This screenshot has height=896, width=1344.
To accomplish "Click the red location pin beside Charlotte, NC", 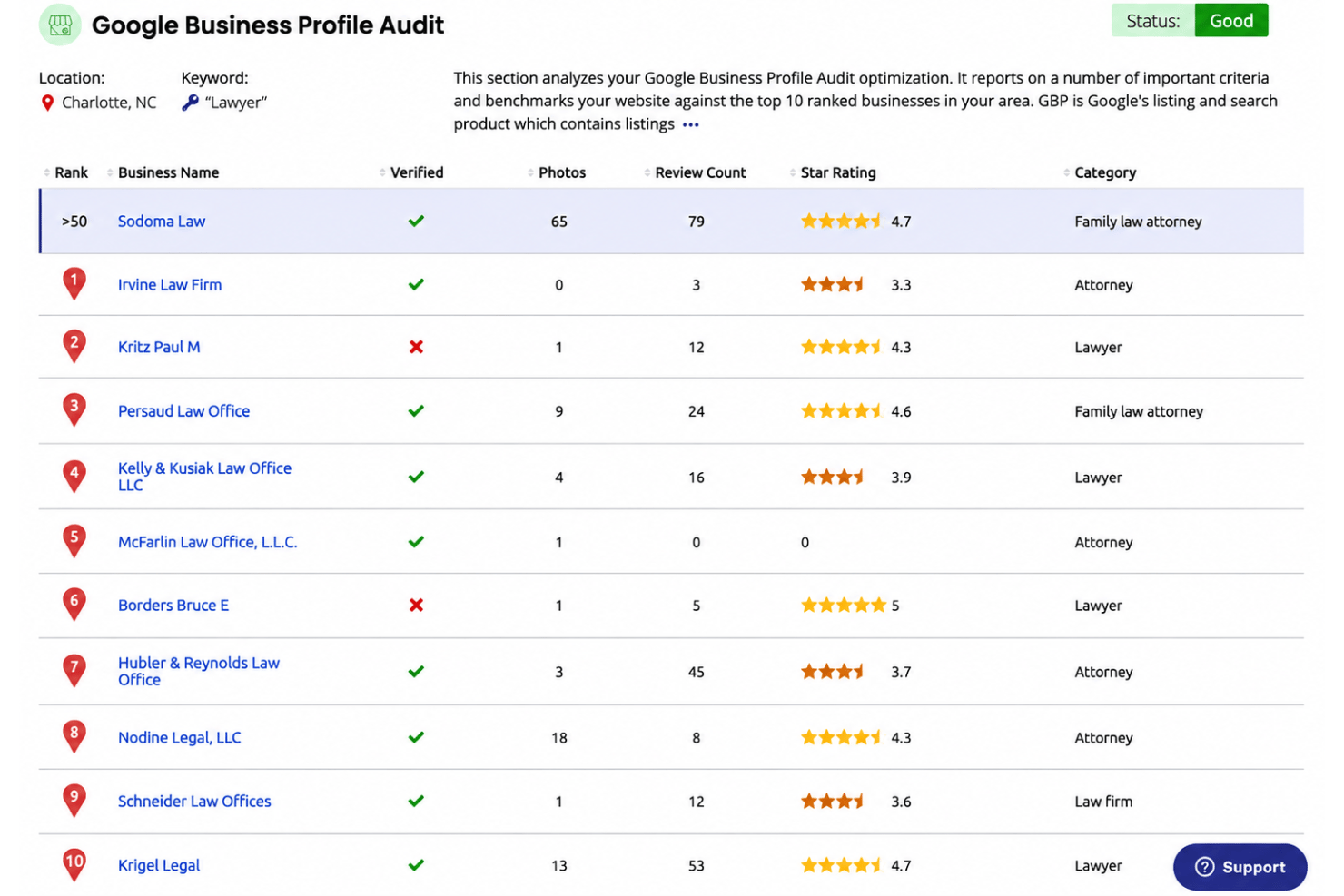I will (47, 103).
